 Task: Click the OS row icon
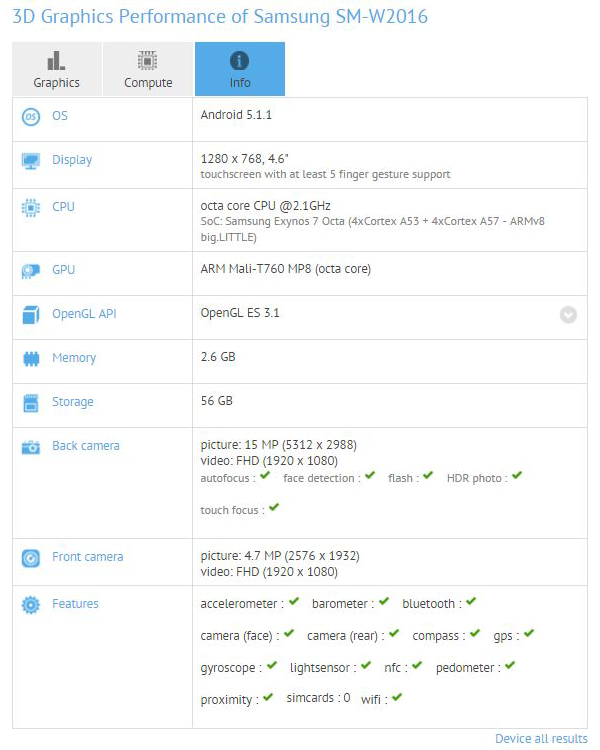(31, 116)
